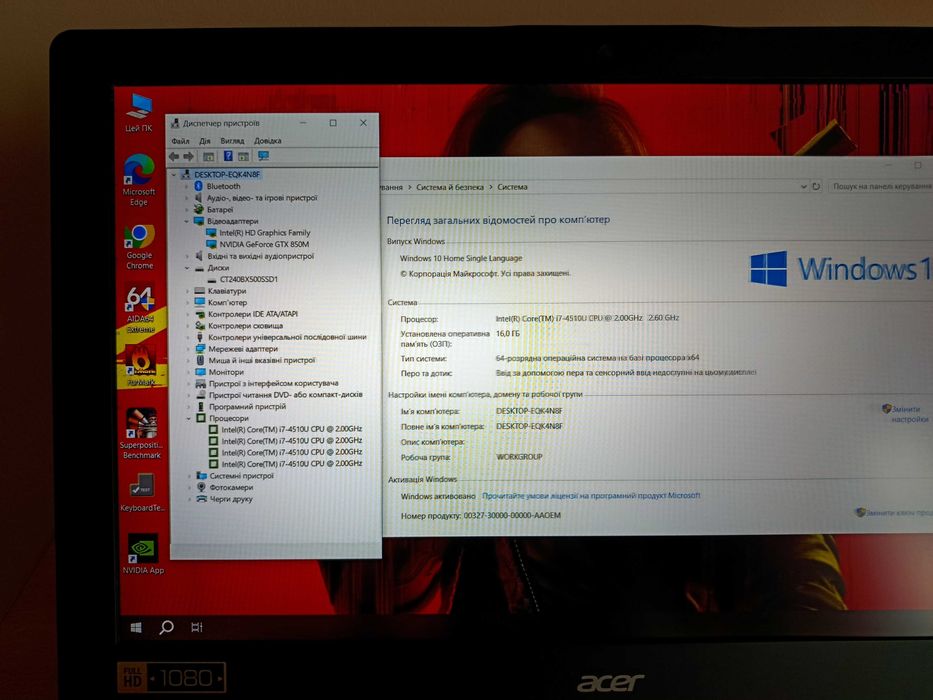Click the product number 00327-30000-00000-AAOEM
This screenshot has height=700, width=933.
pyautogui.click(x=512, y=515)
